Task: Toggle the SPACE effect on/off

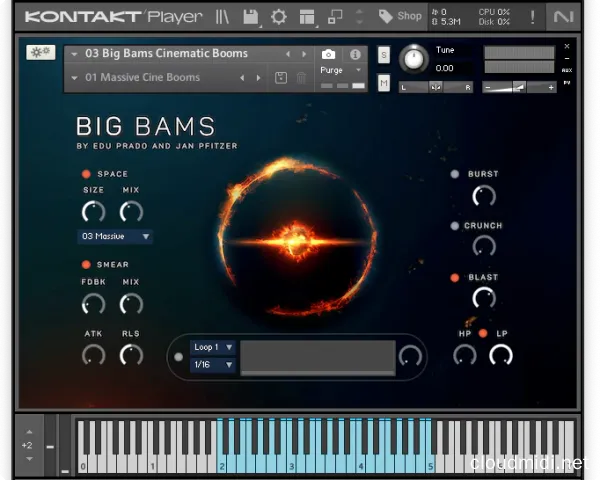Action: 86,174
